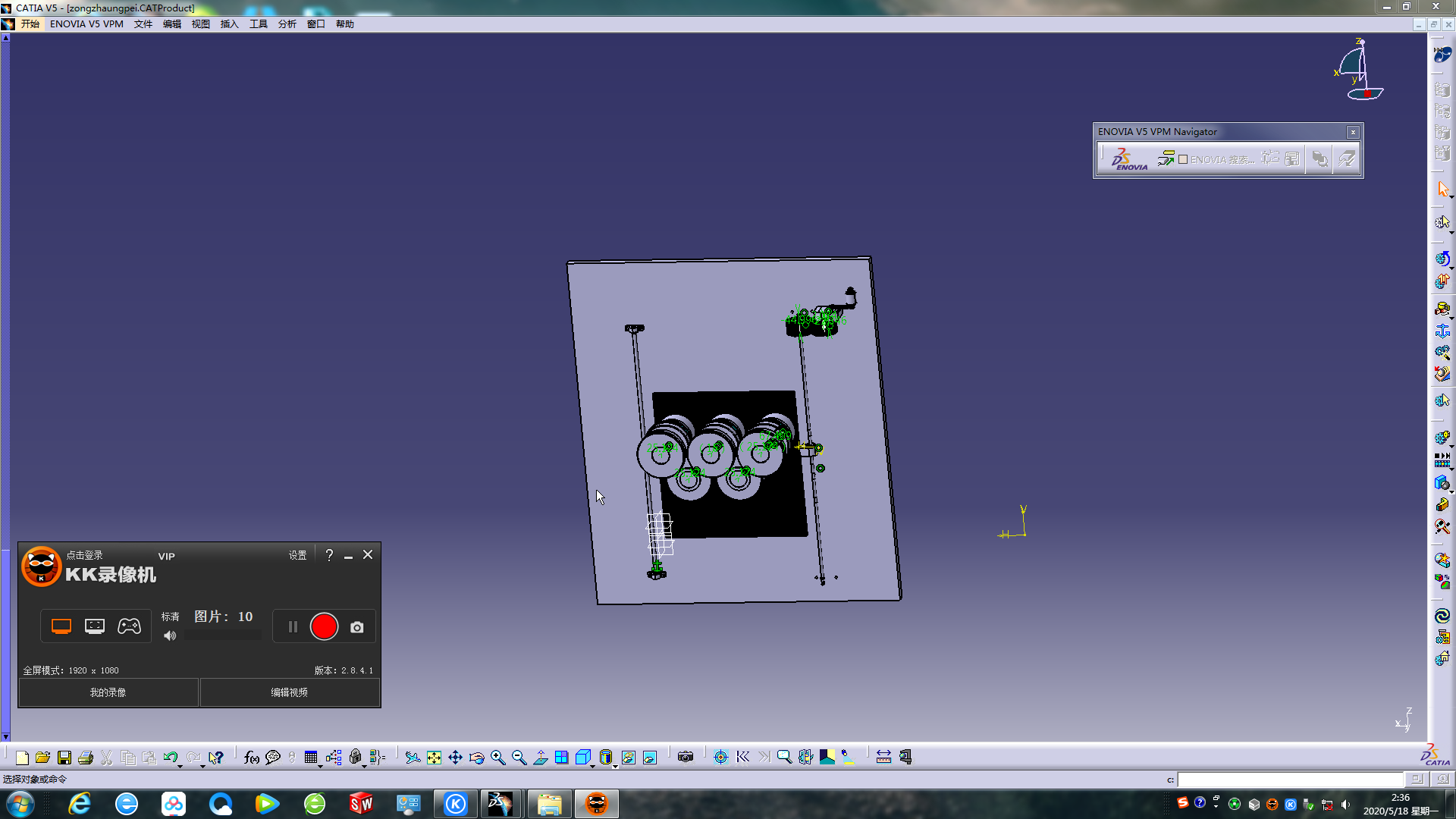Click the Rotate view tool
Screen dimensions: 1456x819
coord(476,757)
